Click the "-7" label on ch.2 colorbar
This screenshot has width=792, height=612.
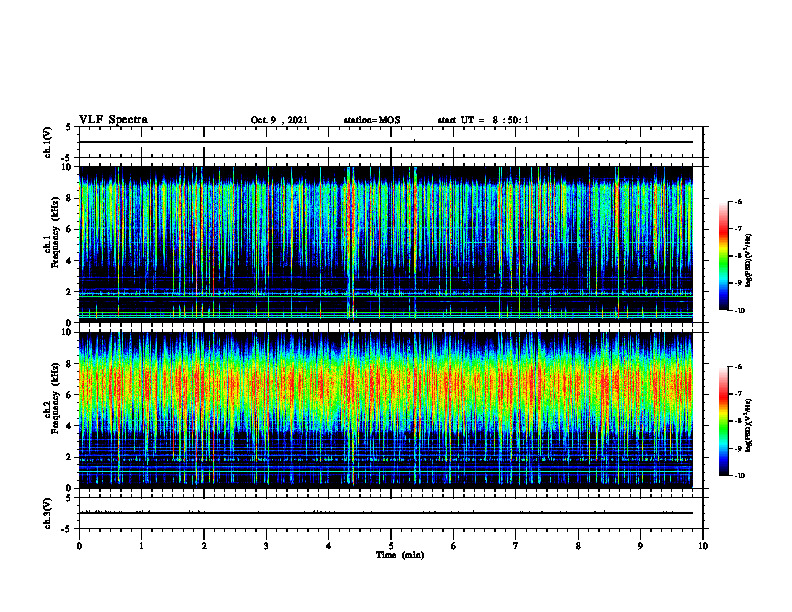click(x=738, y=394)
